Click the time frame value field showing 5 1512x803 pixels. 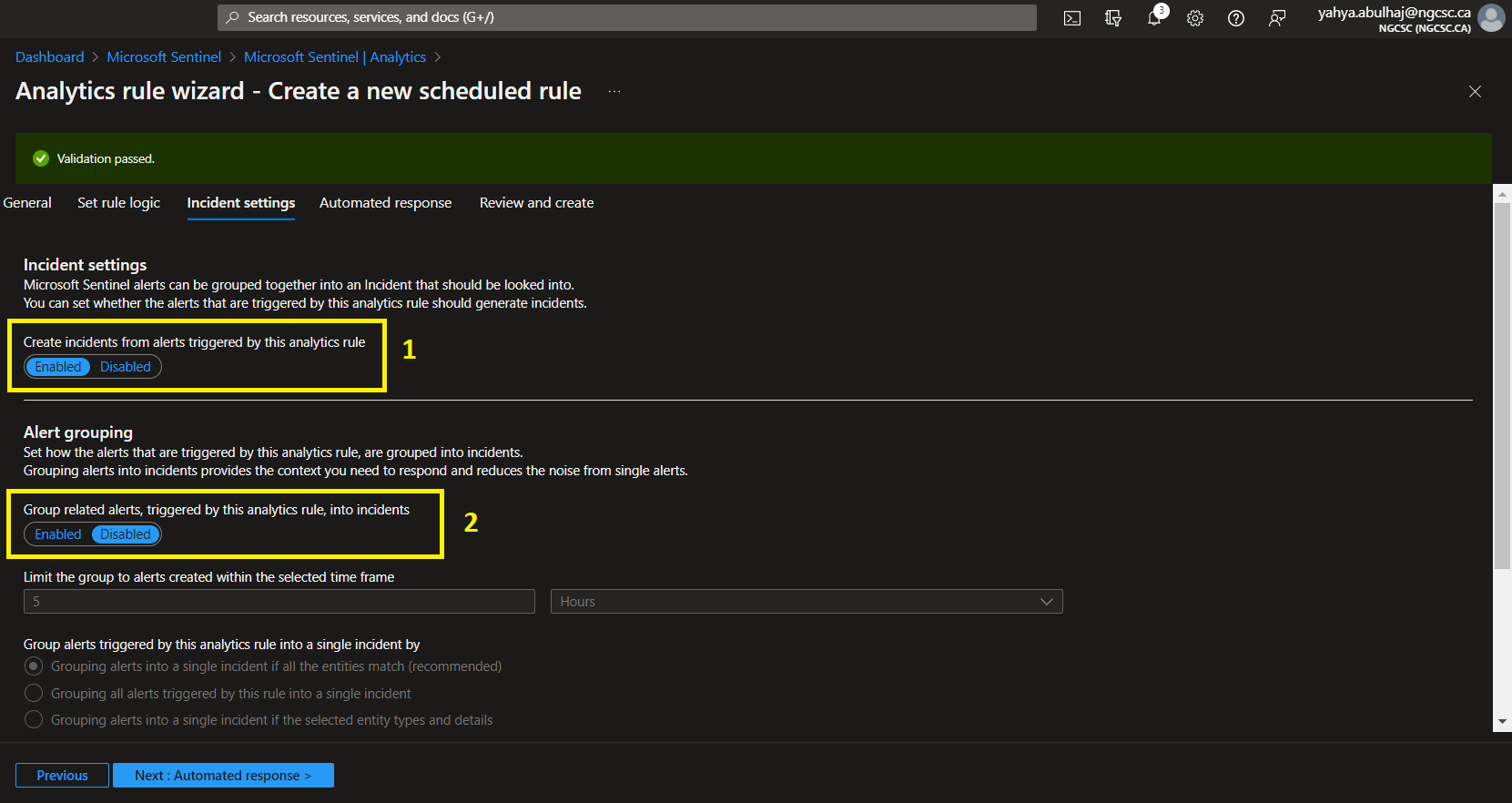[x=279, y=602]
